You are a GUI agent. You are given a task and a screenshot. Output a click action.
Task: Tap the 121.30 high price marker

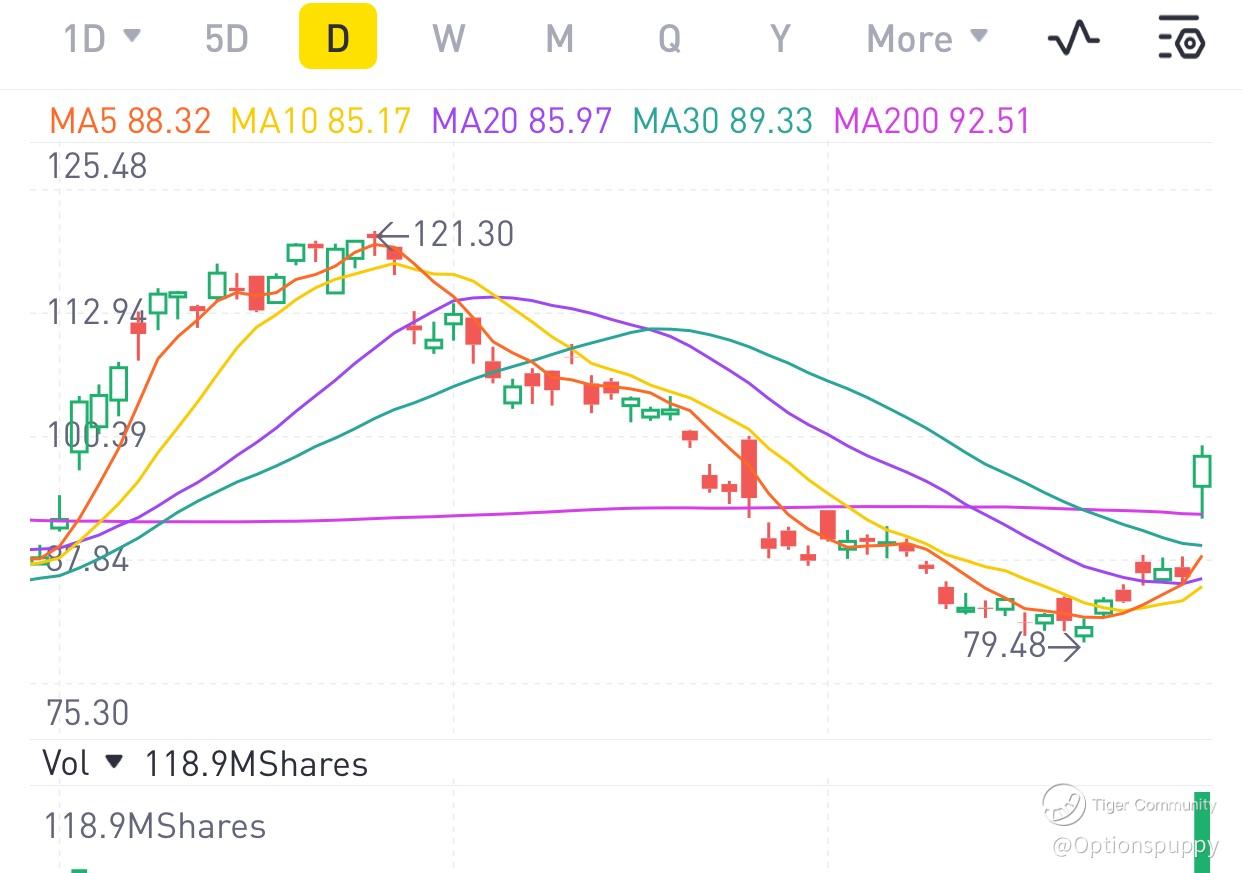coord(448,234)
